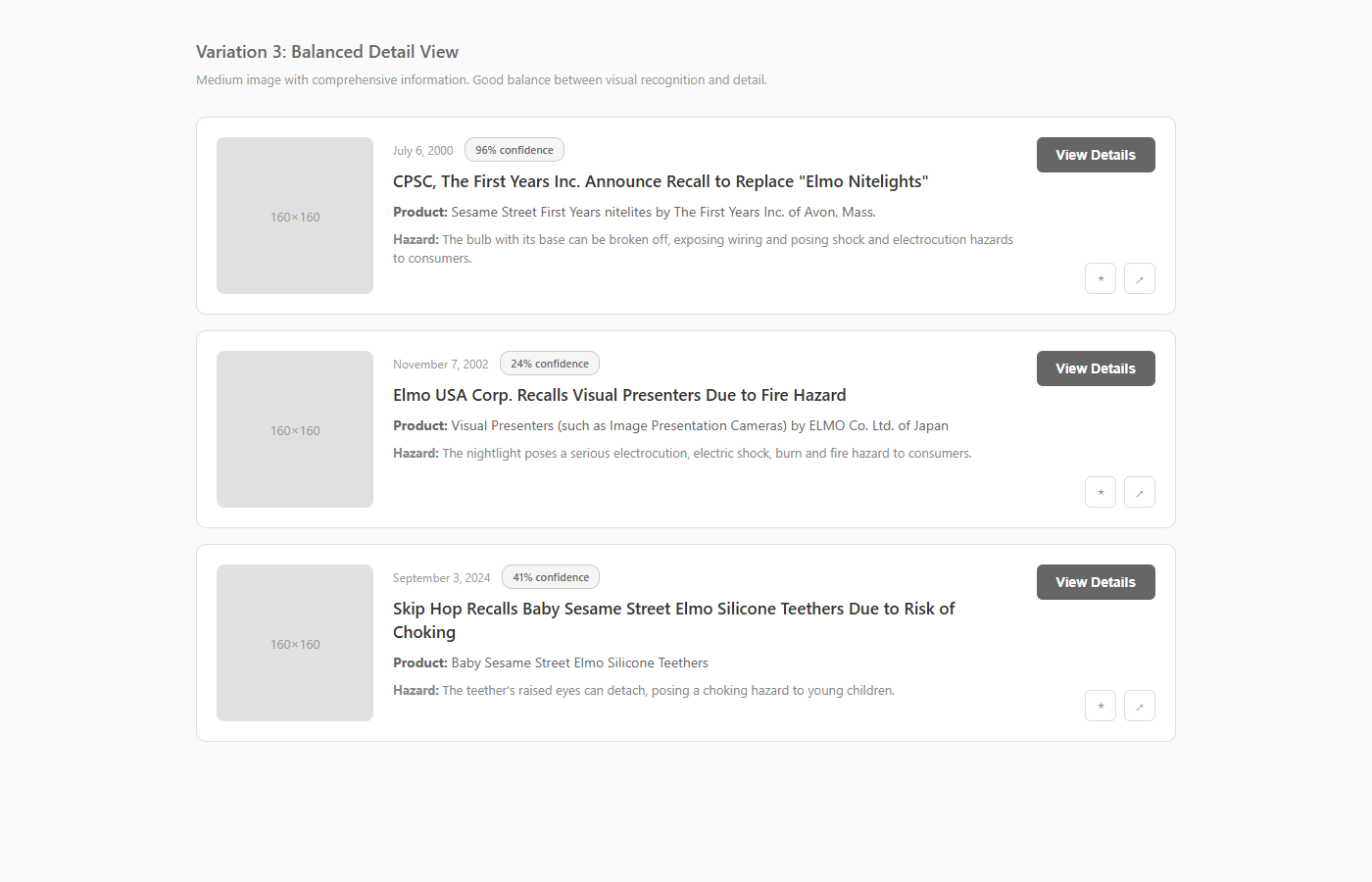The height and width of the screenshot is (882, 1372).
Task: Star the Elmo Nitelights recall card
Action: (x=1101, y=278)
